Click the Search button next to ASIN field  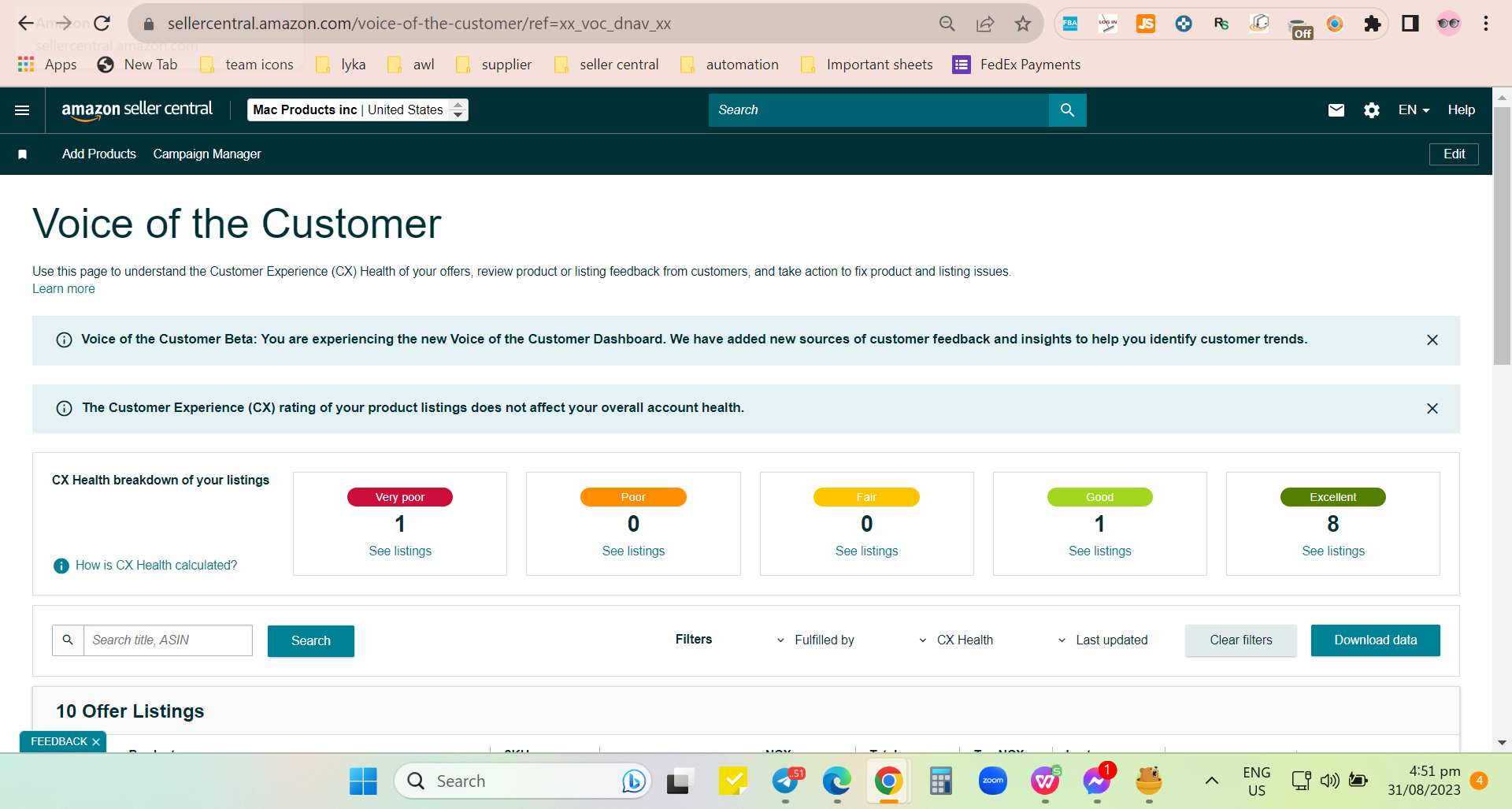click(311, 641)
